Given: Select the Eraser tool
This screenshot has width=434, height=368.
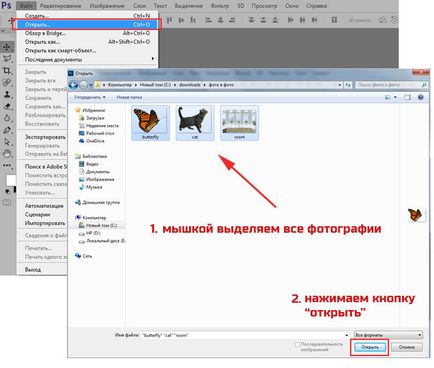Looking at the screenshot, I should 7,106.
